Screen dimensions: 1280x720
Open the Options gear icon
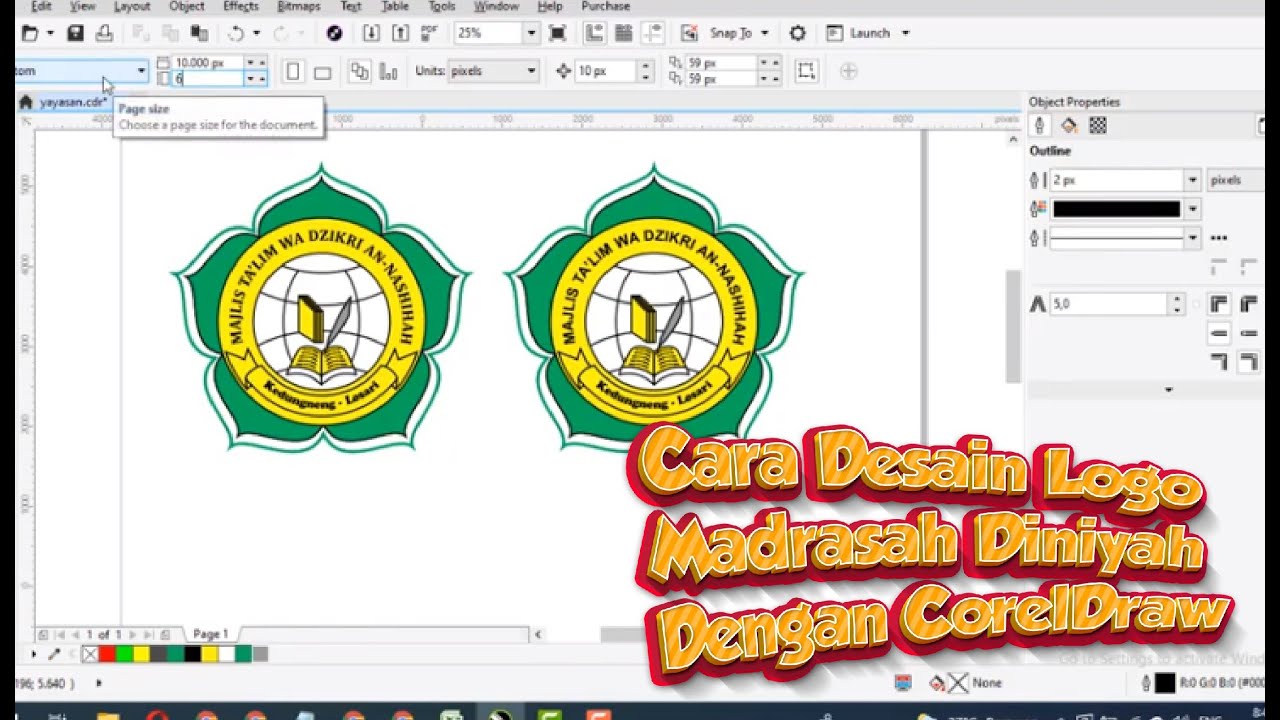[797, 33]
